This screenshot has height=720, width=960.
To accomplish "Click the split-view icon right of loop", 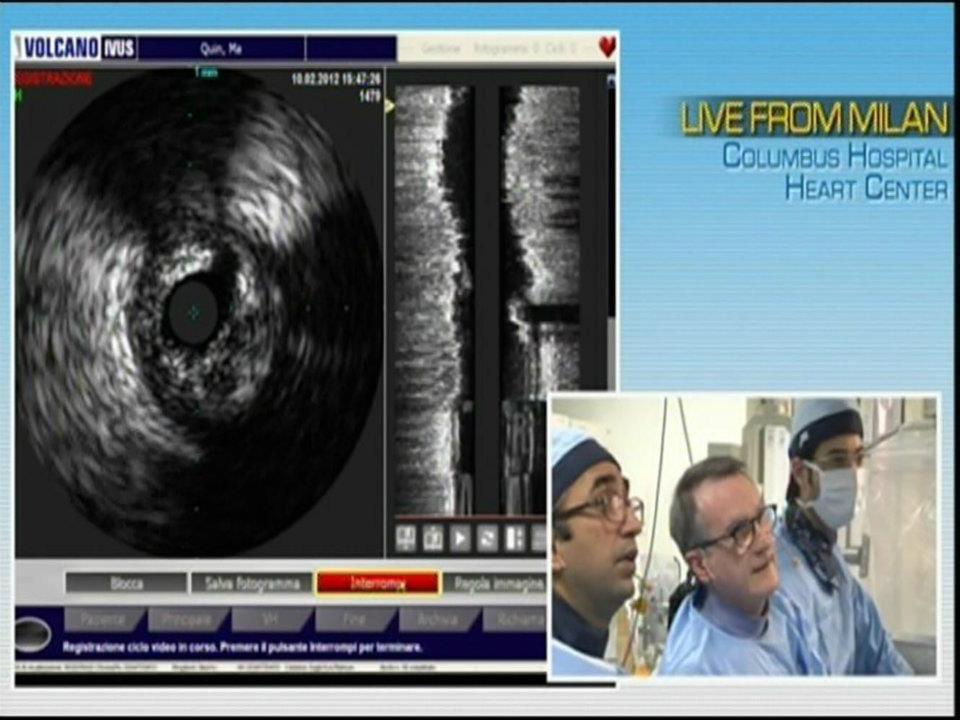I will tap(514, 538).
